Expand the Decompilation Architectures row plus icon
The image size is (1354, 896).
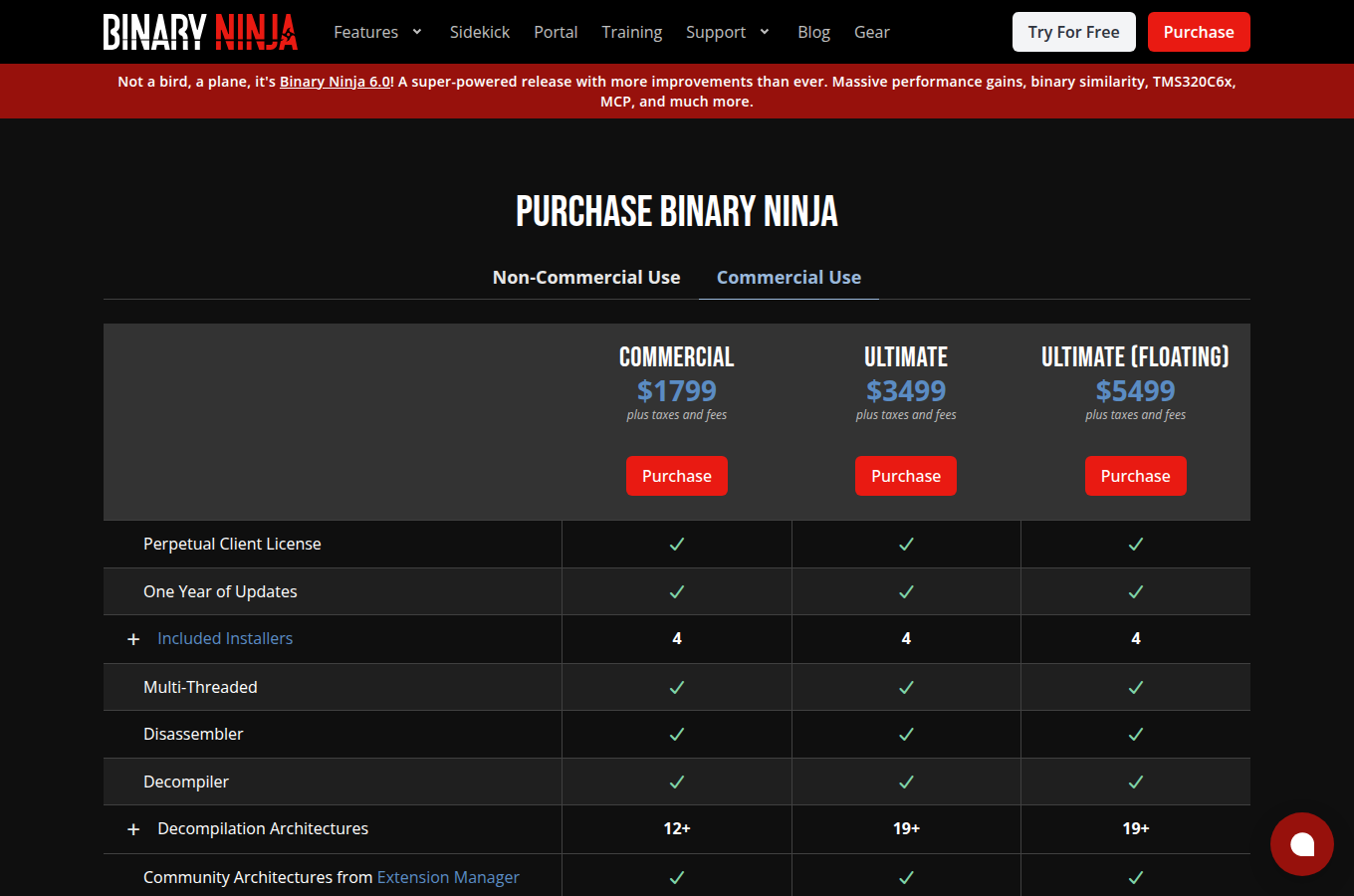133,829
